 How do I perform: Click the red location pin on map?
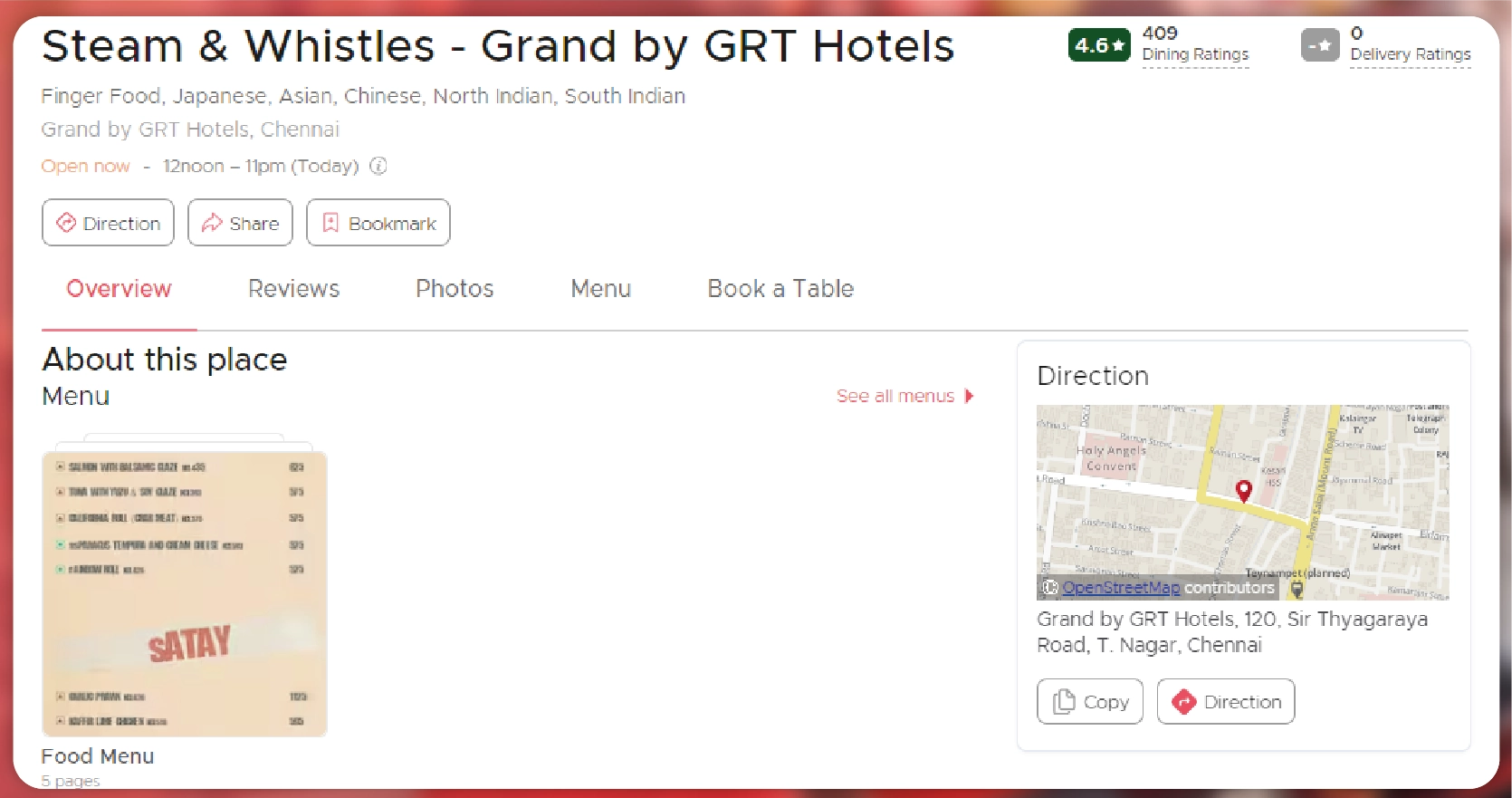[1244, 491]
